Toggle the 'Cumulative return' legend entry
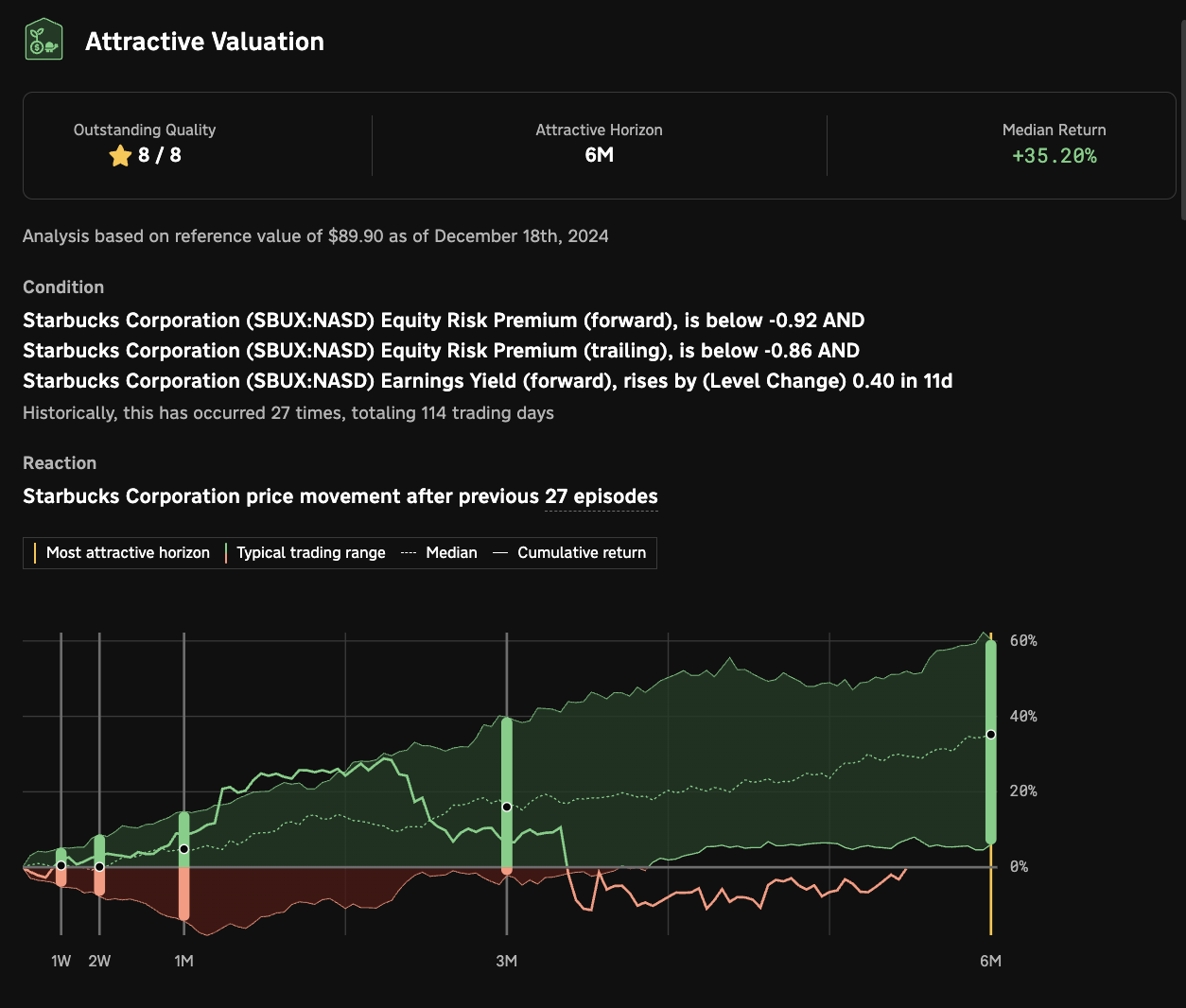 [x=570, y=553]
